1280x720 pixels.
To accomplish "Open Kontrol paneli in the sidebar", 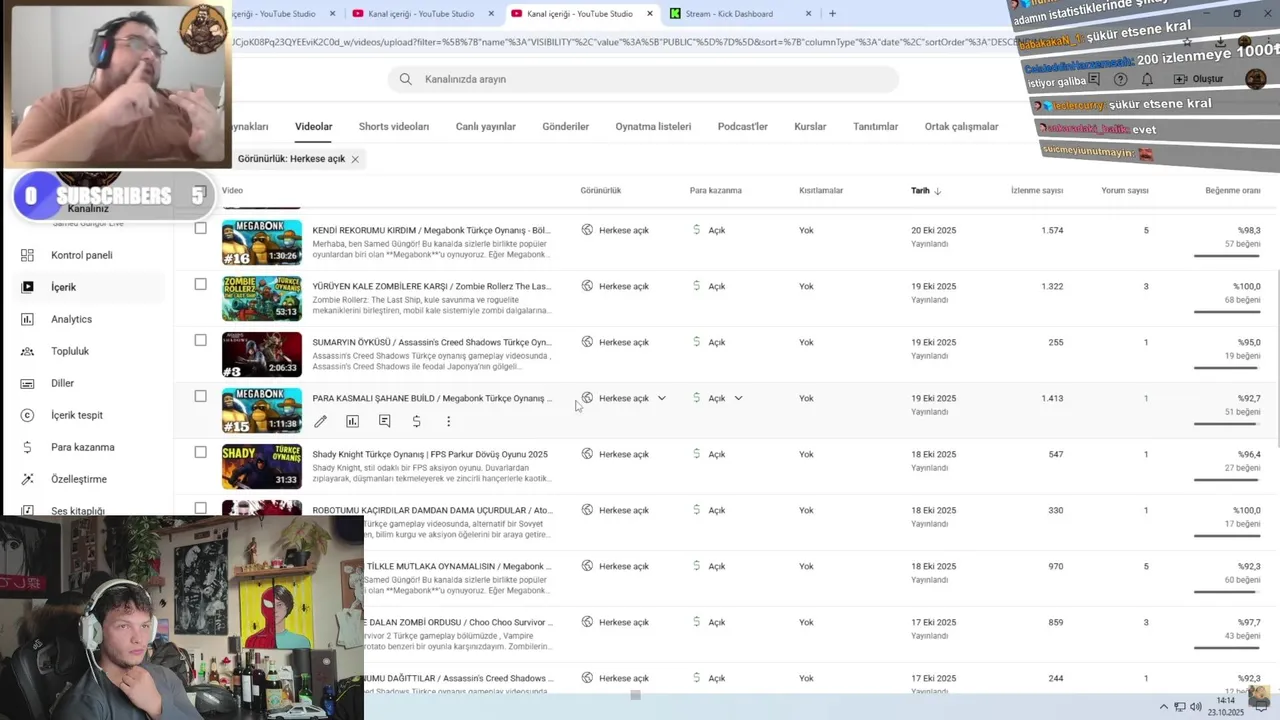I will tap(82, 255).
